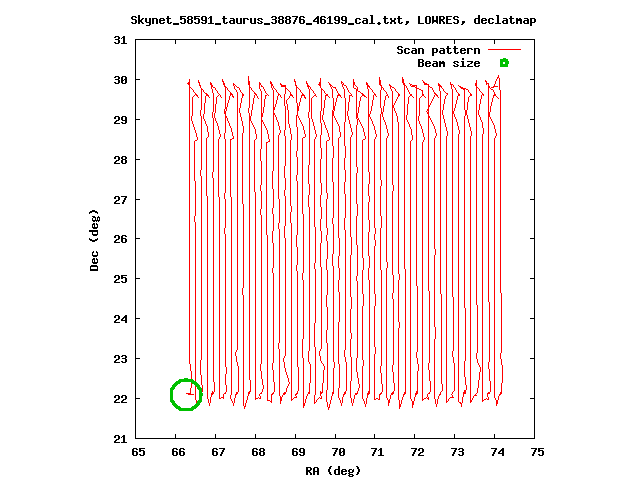
Task: Click the 'RA (deg)' x-axis label
Action: [x=333, y=471]
